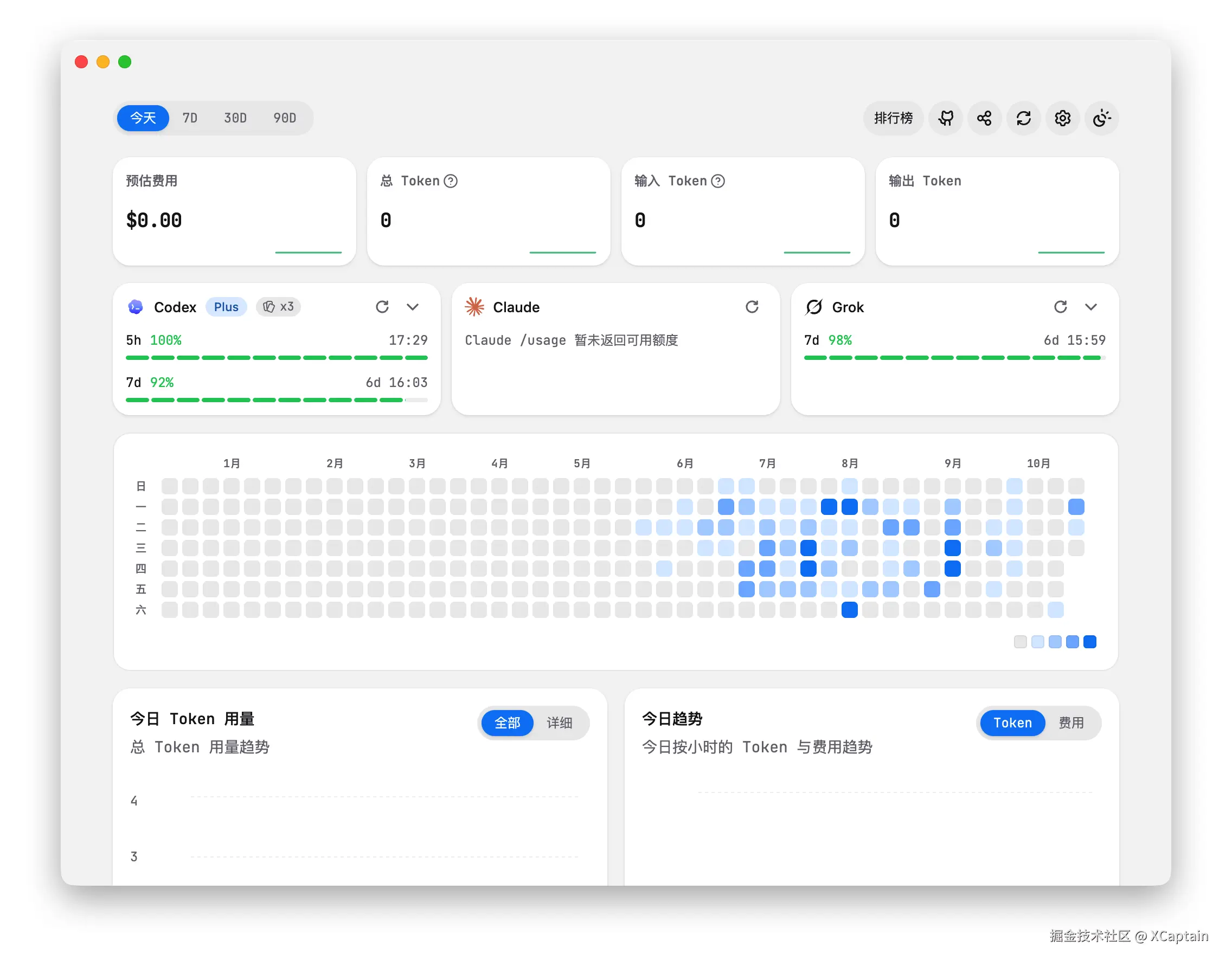This screenshot has height=967, width=1232.
Task: Click the 10月 month label
Action: (1038, 463)
